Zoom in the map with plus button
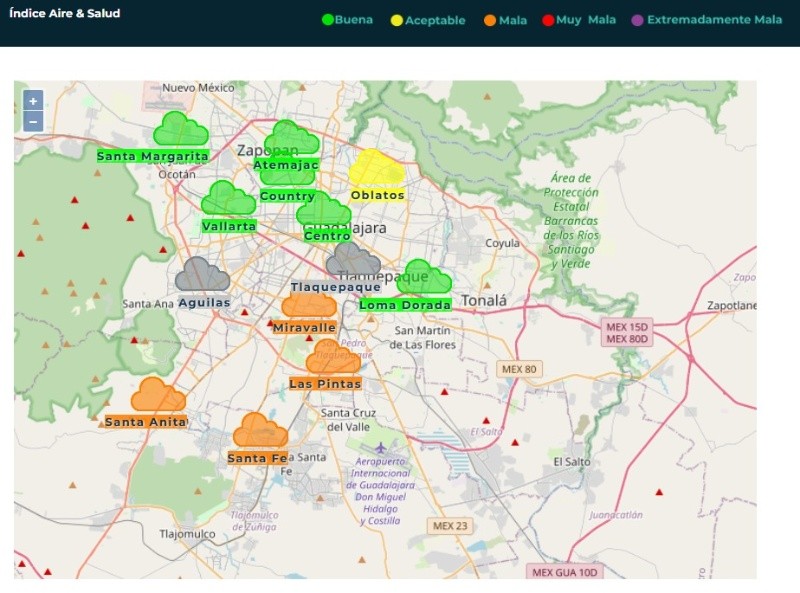Image resolution: width=800 pixels, height=593 pixels. (x=33, y=101)
